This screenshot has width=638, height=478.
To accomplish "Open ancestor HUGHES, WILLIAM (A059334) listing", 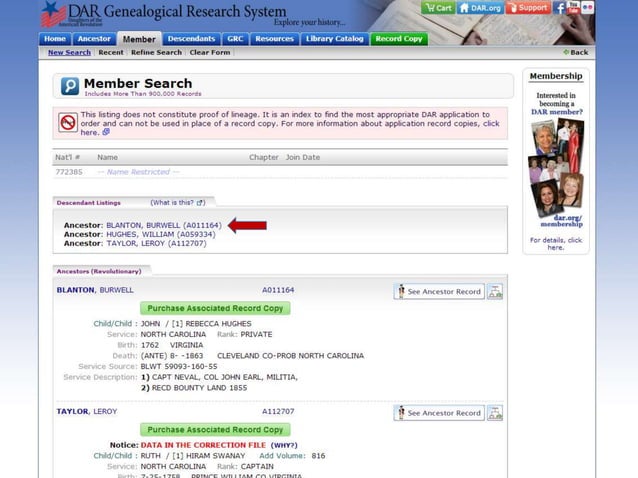I will 161,234.
